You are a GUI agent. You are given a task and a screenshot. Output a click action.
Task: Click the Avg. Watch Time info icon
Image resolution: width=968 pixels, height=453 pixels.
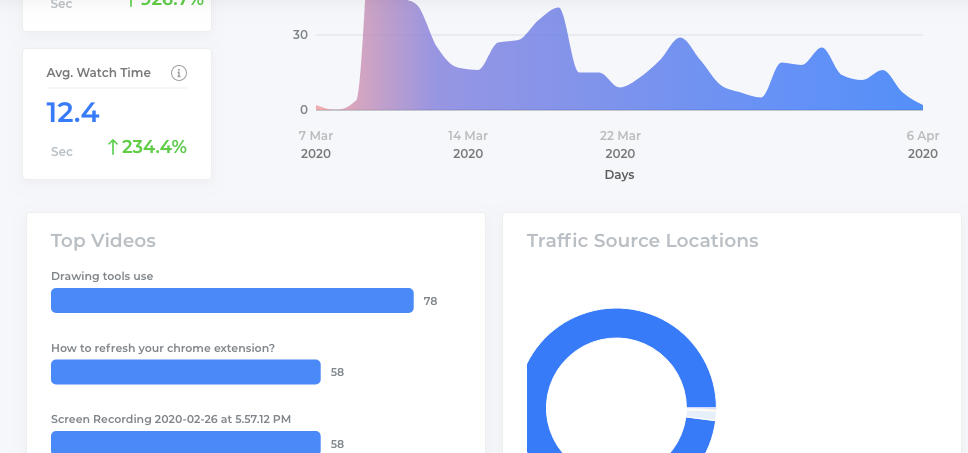[178, 73]
